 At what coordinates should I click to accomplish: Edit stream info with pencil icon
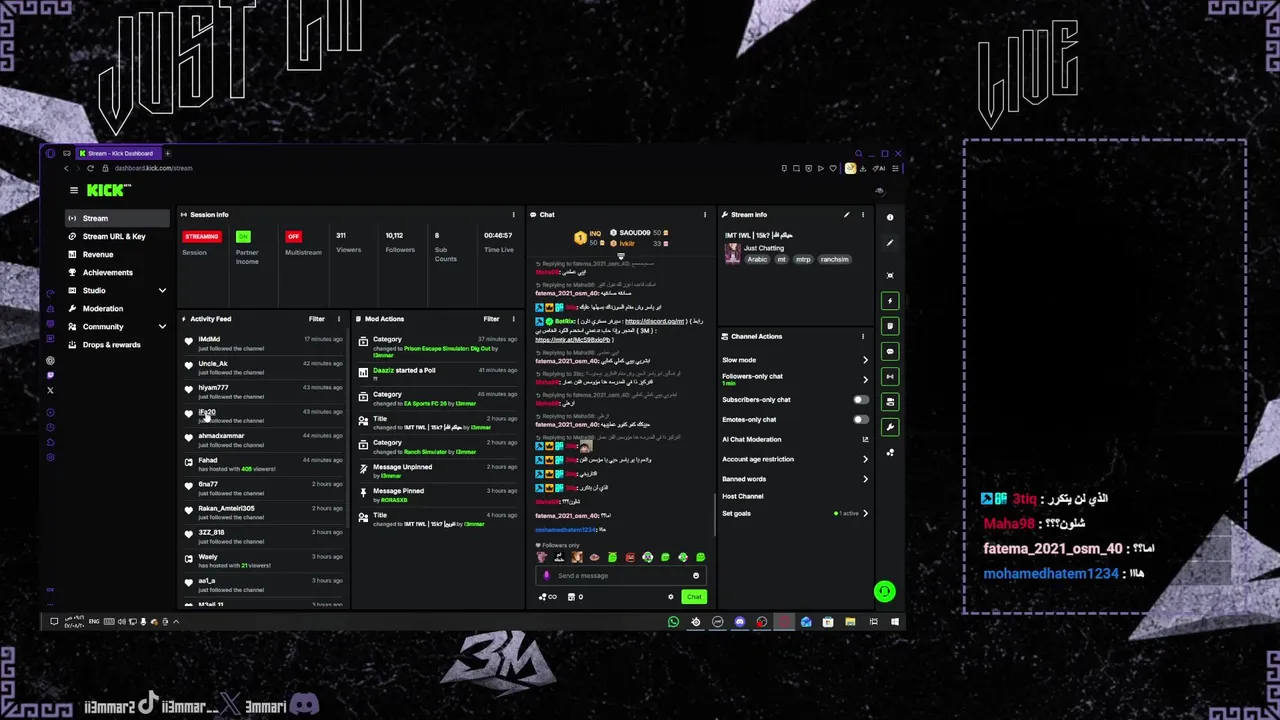(846, 214)
